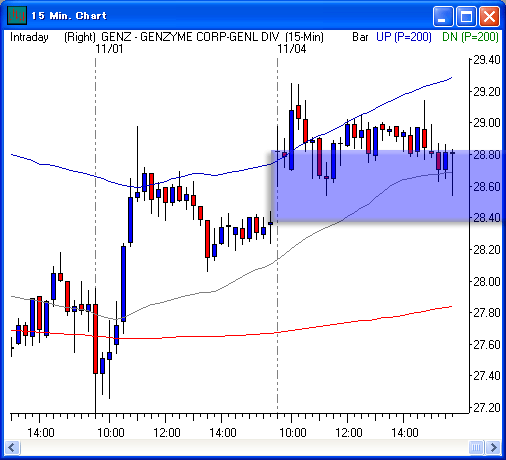This screenshot has width=506, height=460.
Task: Minimize the 15 Min. Chart window
Action: pyautogui.click(x=443, y=16)
